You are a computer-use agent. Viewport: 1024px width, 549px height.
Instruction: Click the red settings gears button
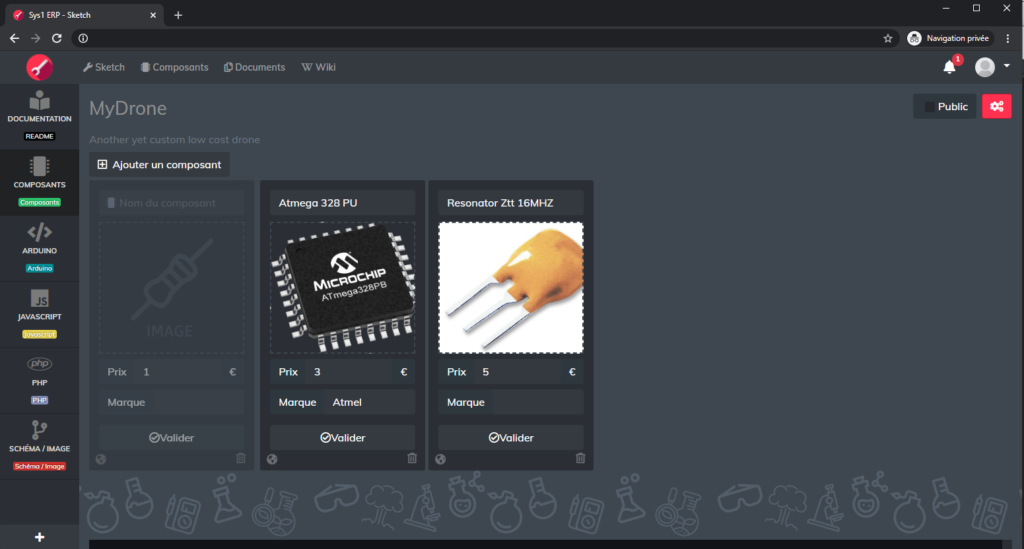pyautogui.click(x=996, y=107)
